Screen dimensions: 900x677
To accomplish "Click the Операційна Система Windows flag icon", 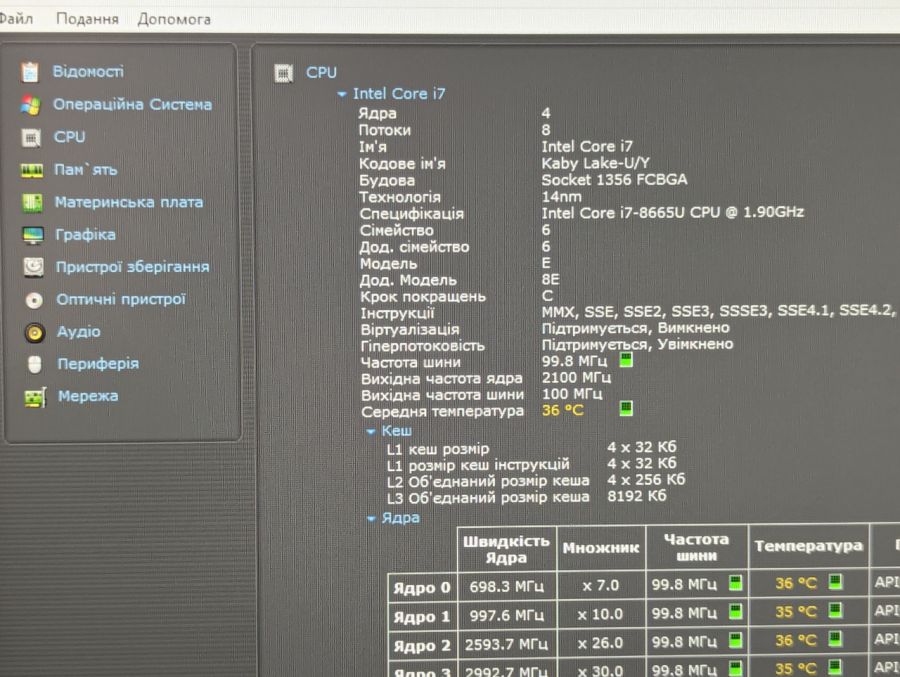I will [30, 105].
